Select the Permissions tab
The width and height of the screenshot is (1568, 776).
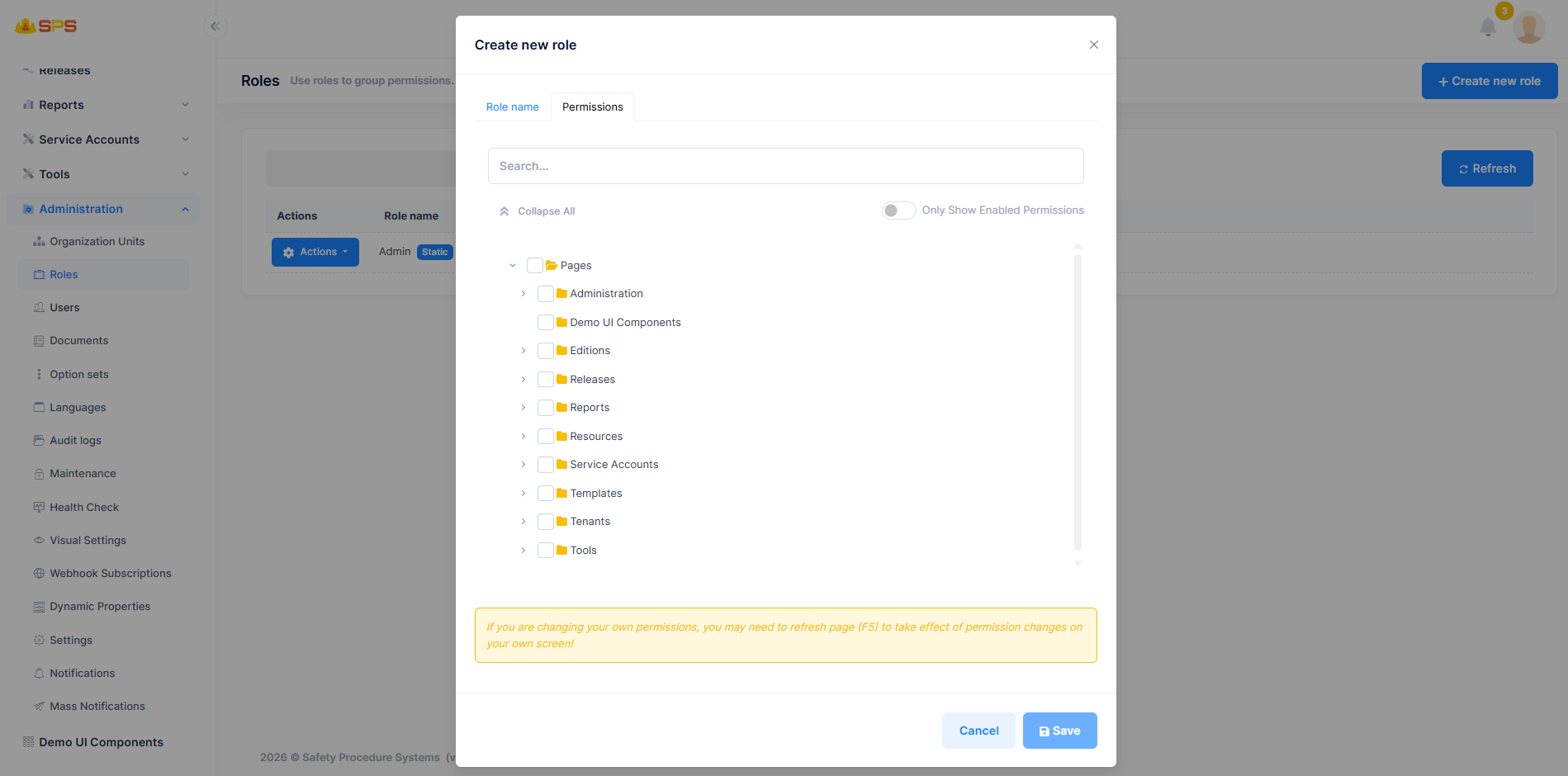[593, 107]
